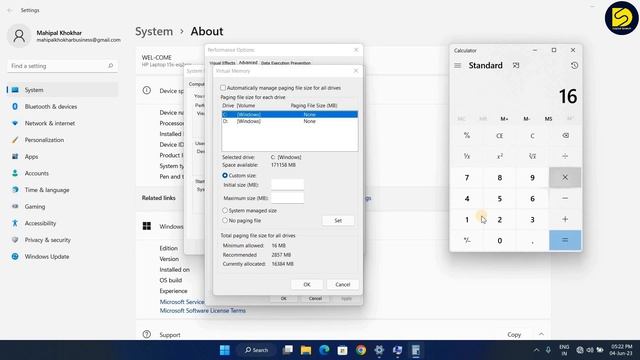Click the System breadcrumb link

[x=154, y=31]
